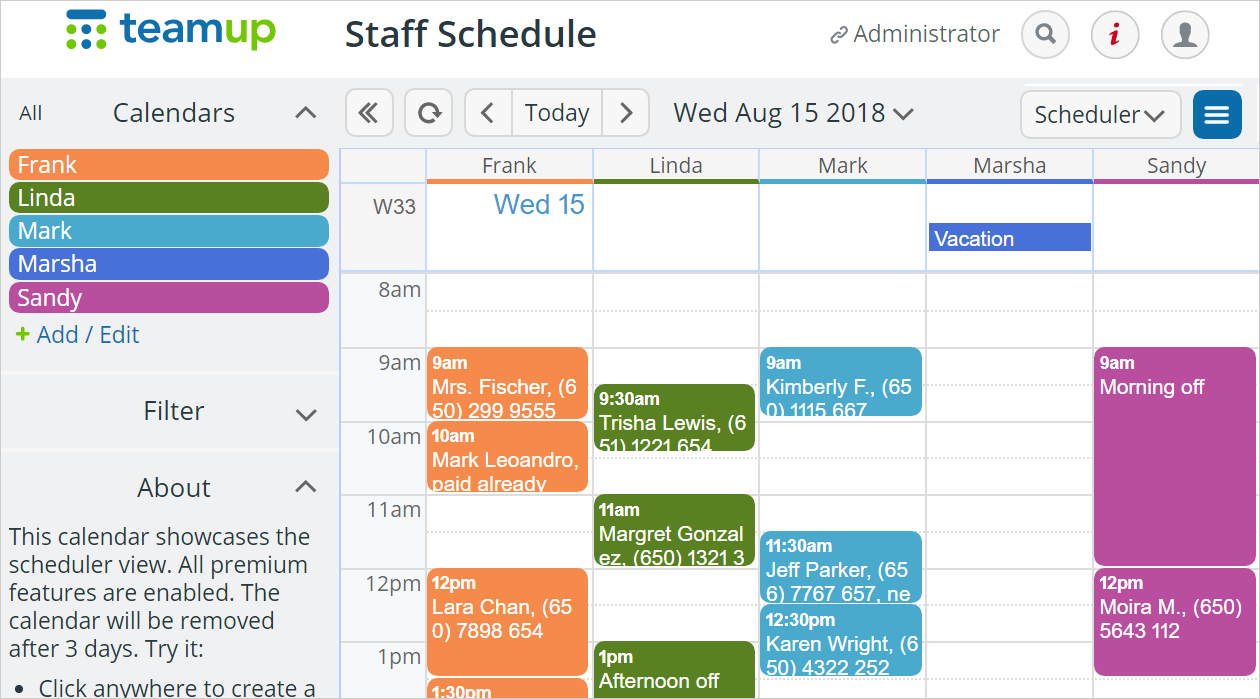Open the Scheduler view dropdown

click(1100, 115)
